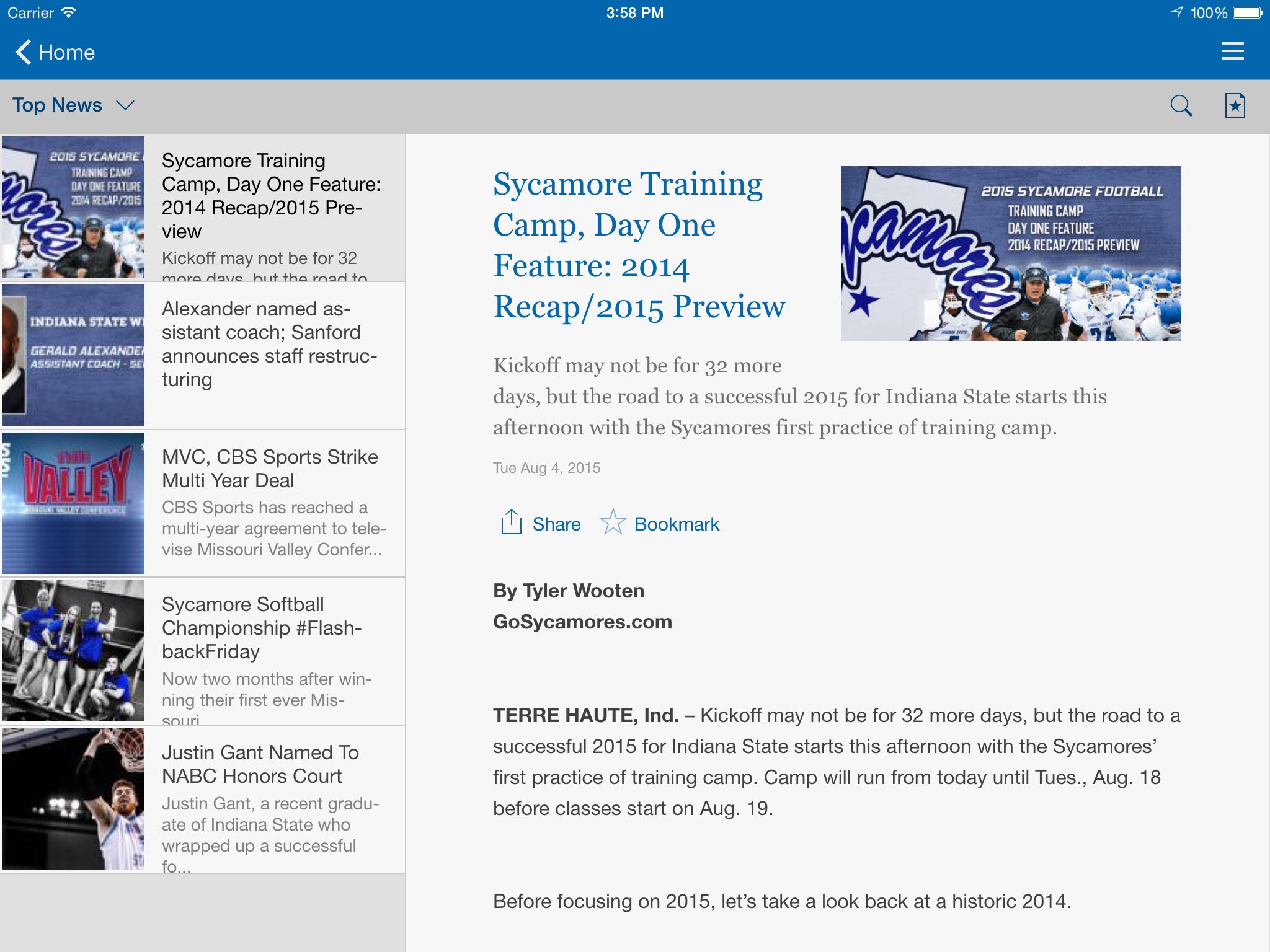The image size is (1270, 952).
Task: Tap the CBS Sports has reached summary
Action: tap(273, 529)
